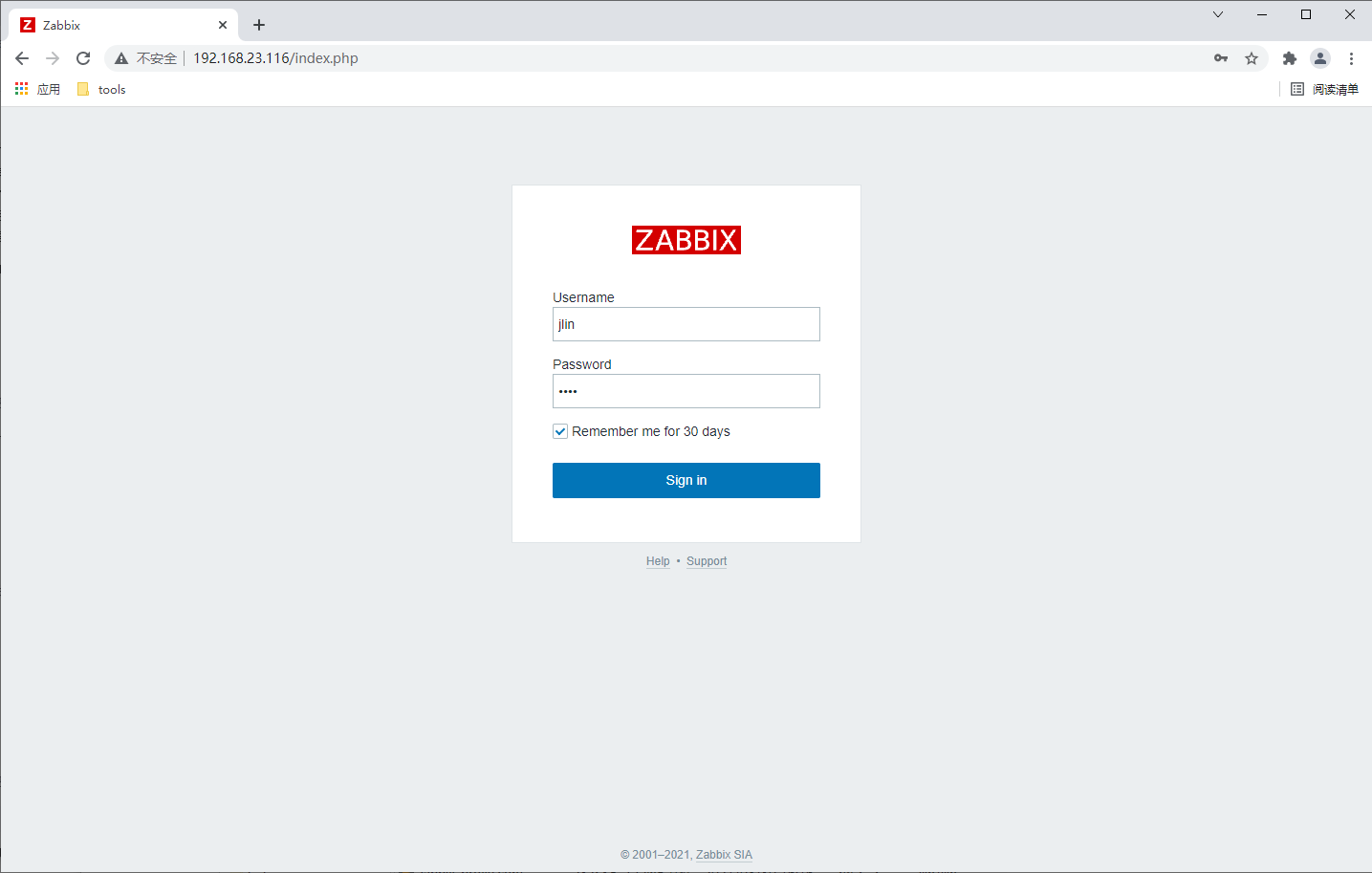The width and height of the screenshot is (1372, 873).
Task: Open a new browser tab
Action: (259, 25)
